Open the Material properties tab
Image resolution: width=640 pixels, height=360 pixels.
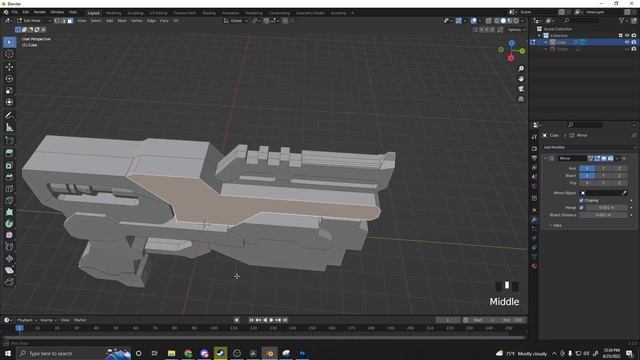click(x=534, y=266)
